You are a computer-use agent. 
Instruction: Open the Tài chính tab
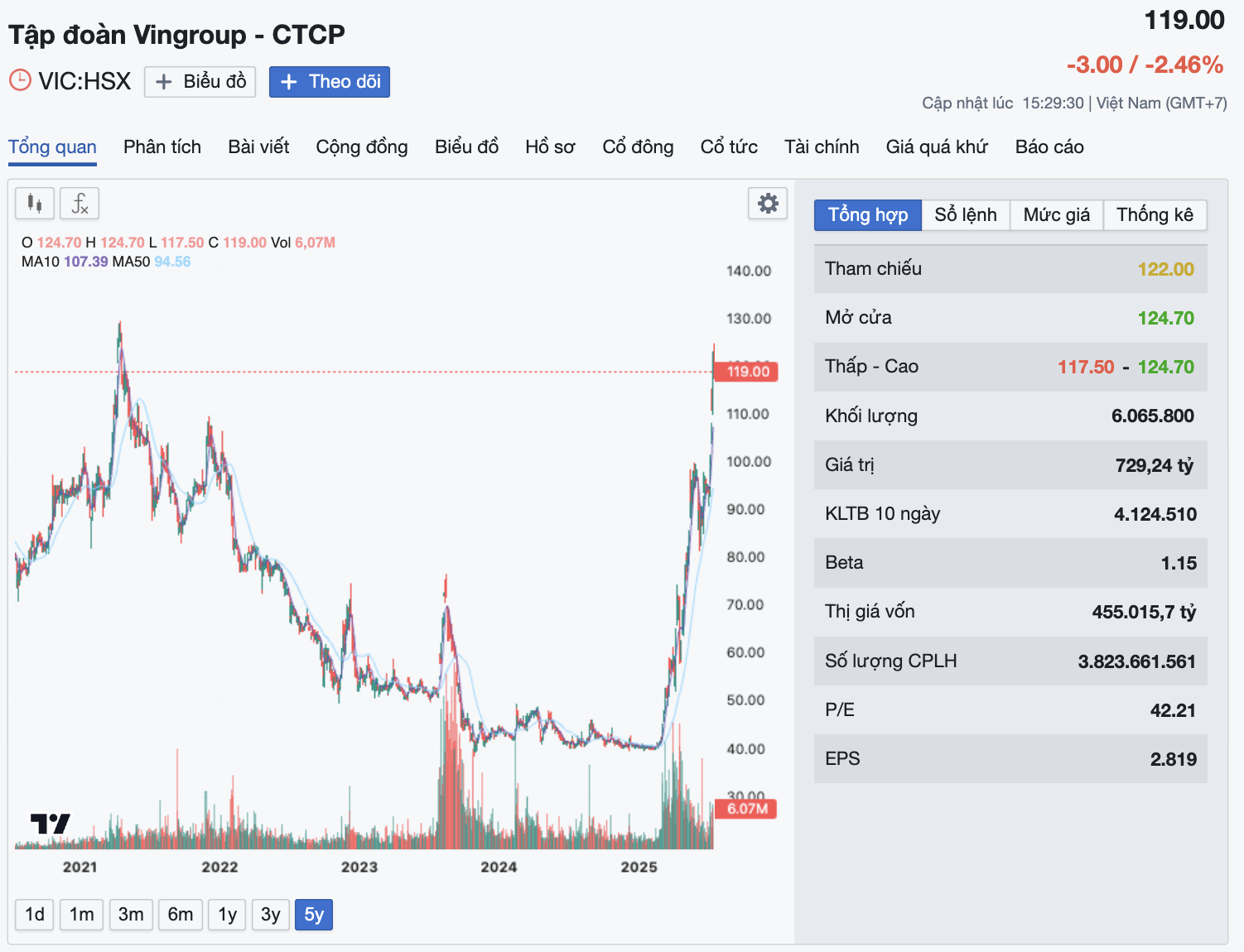coord(822,147)
